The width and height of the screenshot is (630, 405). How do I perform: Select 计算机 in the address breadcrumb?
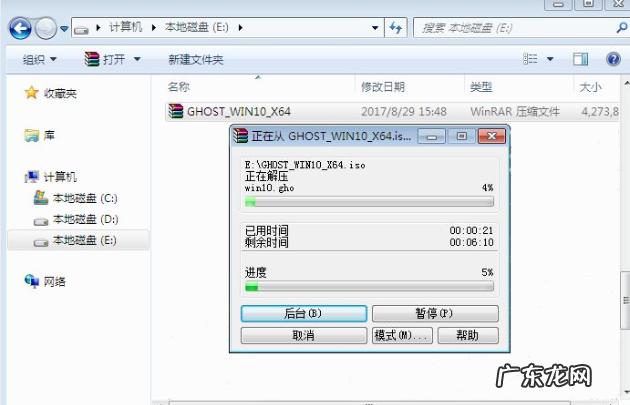pos(126,27)
